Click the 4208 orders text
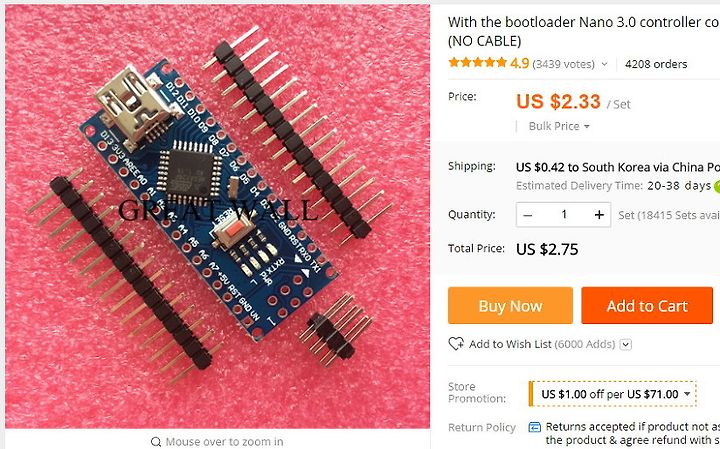The image size is (720, 449). (x=656, y=64)
